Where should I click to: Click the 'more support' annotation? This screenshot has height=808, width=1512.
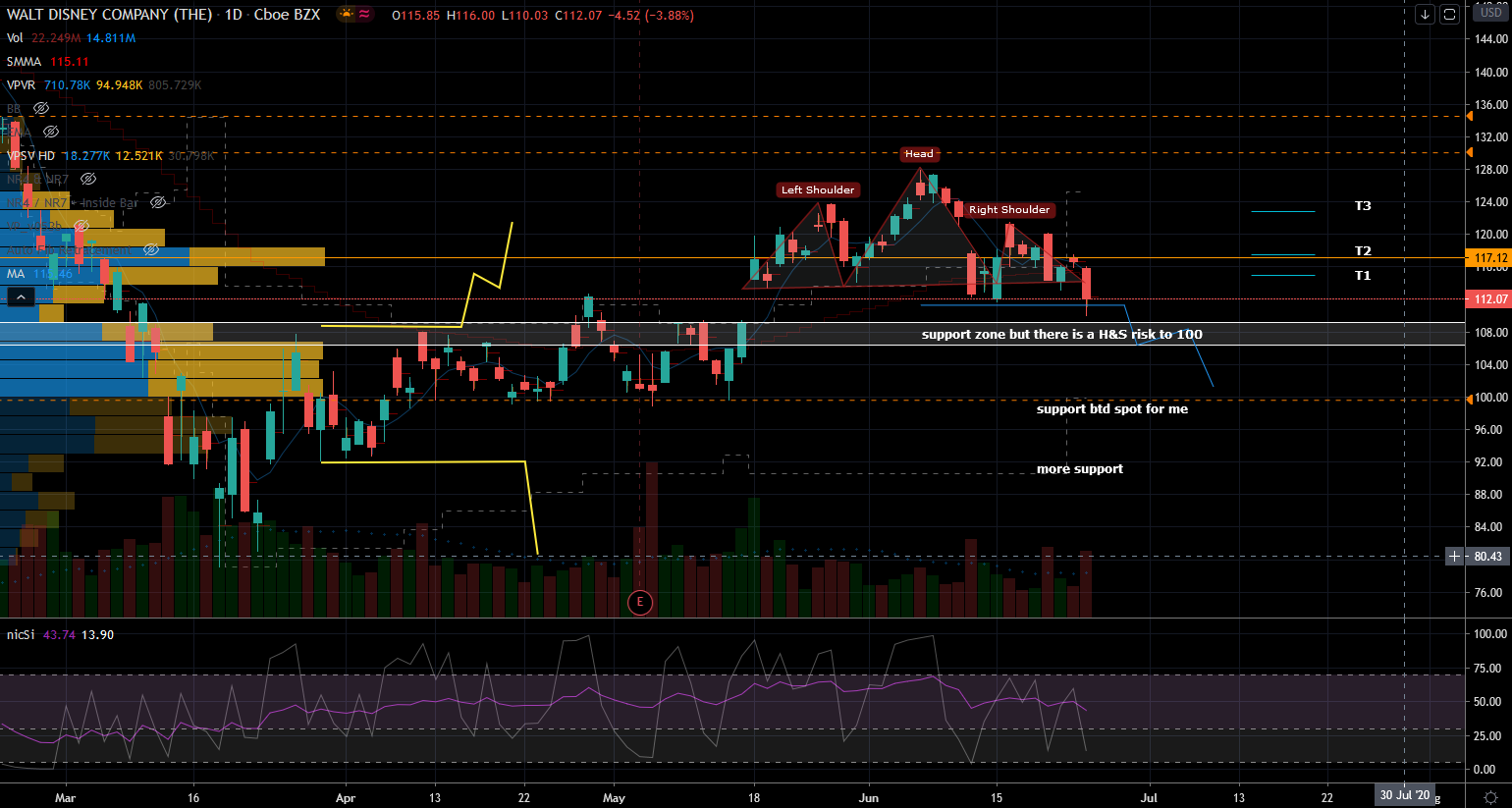tap(1080, 469)
